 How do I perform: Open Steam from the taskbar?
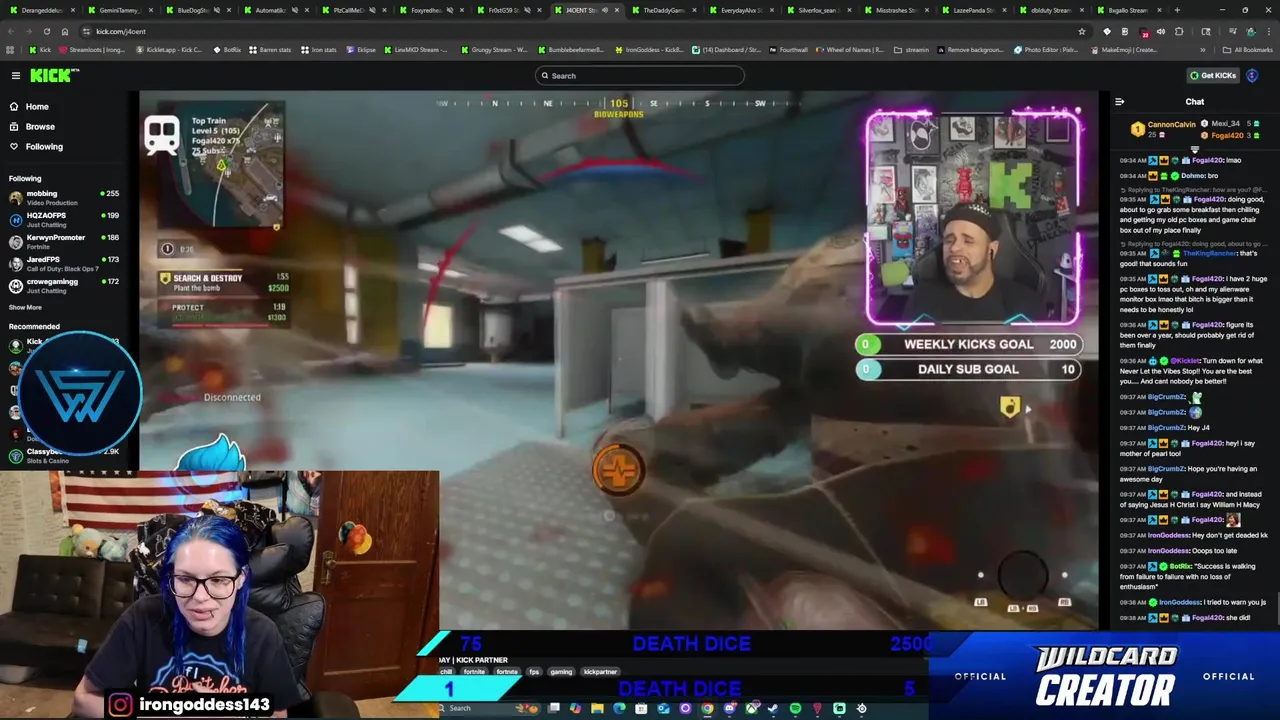773,708
